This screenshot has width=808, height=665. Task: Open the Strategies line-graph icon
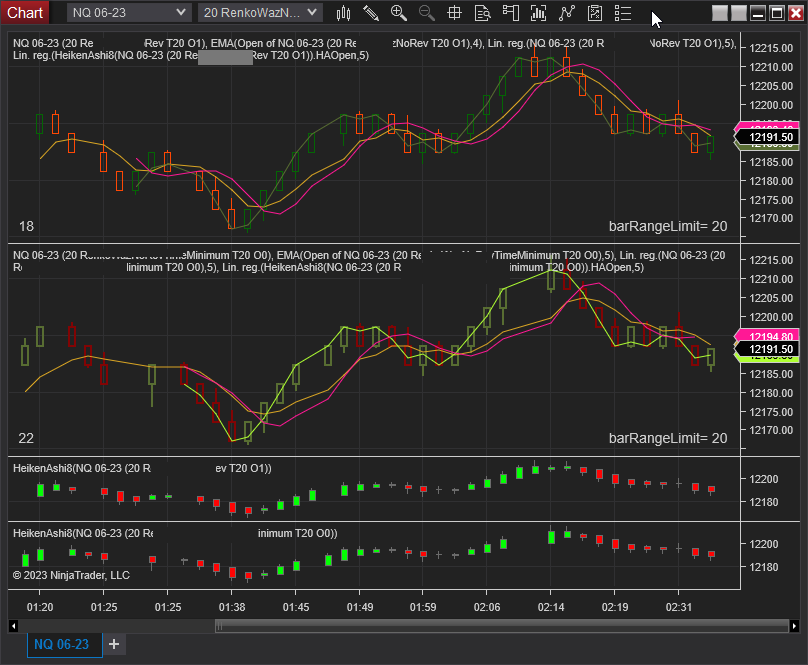pyautogui.click(x=567, y=13)
